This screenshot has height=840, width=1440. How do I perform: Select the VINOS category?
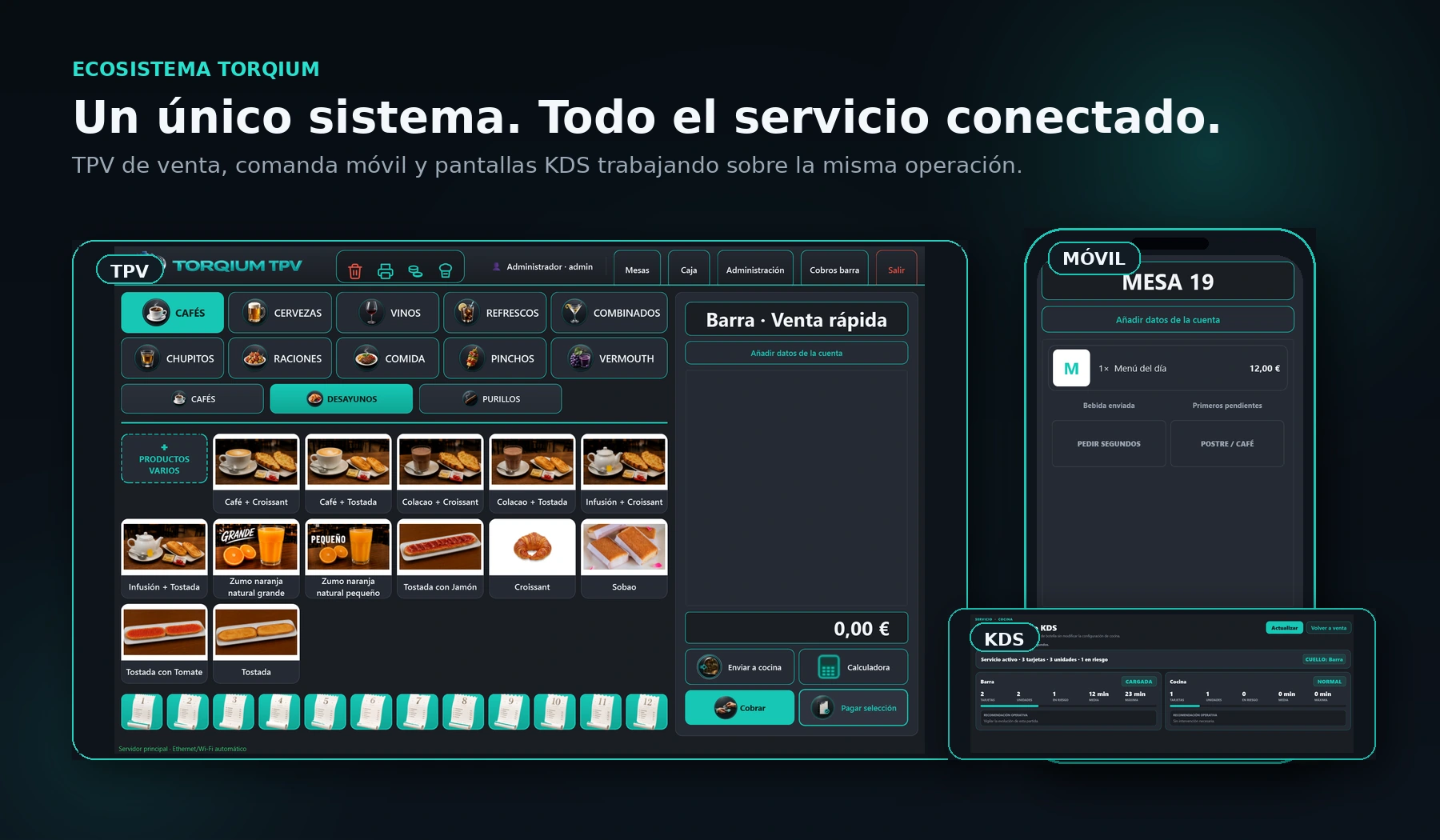387,313
